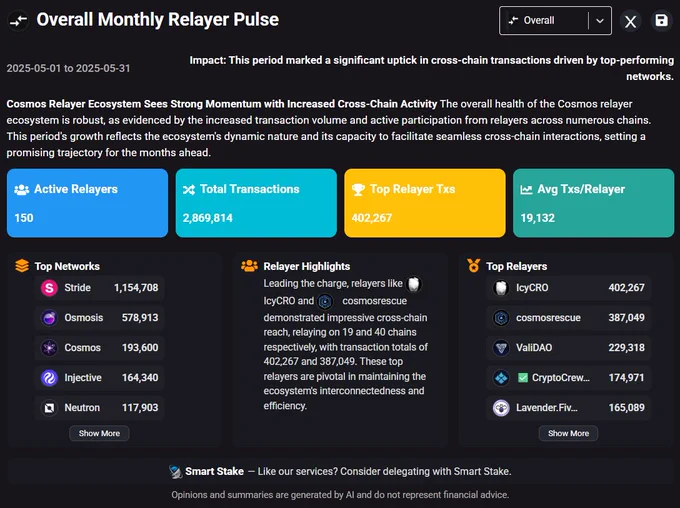The image size is (680, 508).
Task: Click the Total Transactions value 2,869,814
Action: click(208, 218)
